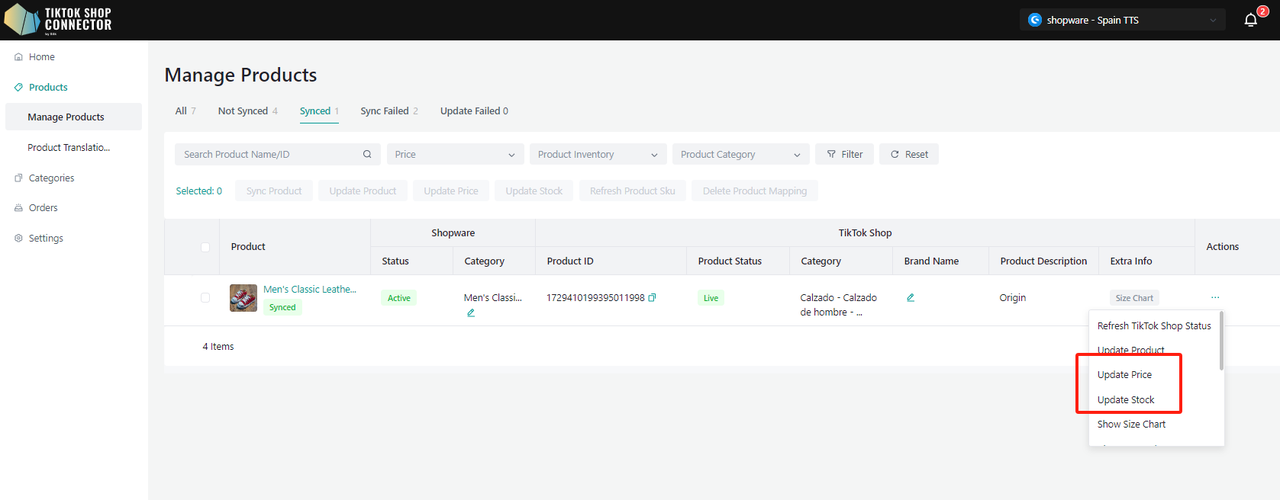Toggle the select-all header checkbox
The image size is (1280, 500).
pyautogui.click(x=205, y=247)
